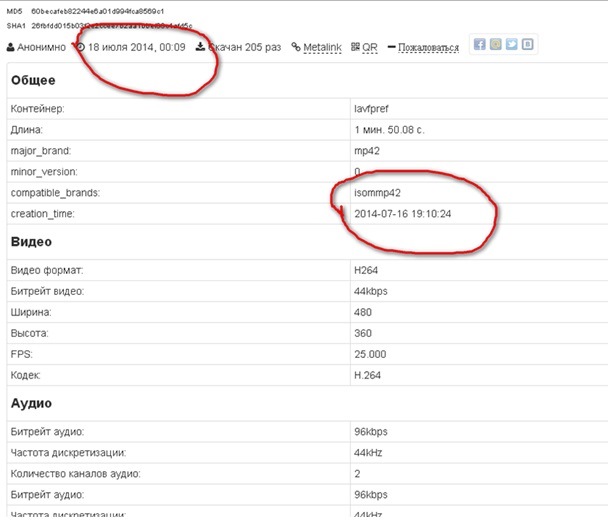
Task: Click the download icon before Скачан
Action: click(200, 47)
